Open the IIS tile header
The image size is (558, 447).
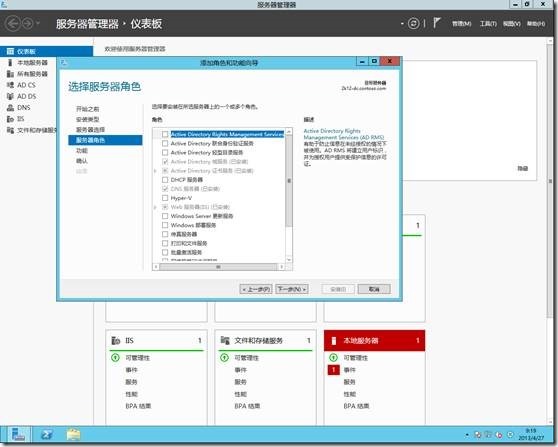(x=157, y=341)
